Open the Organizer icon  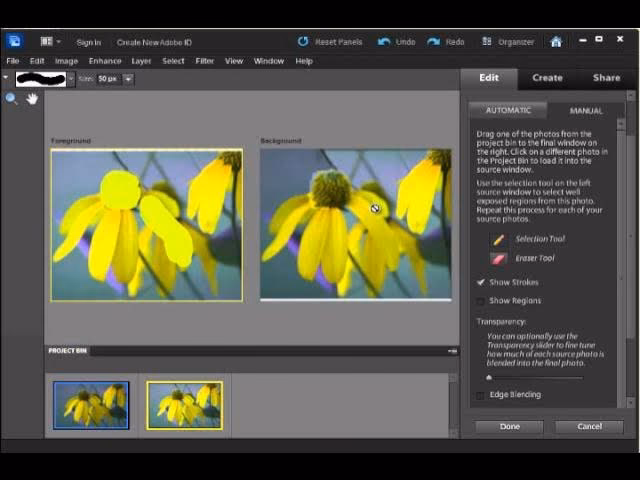tap(487, 42)
